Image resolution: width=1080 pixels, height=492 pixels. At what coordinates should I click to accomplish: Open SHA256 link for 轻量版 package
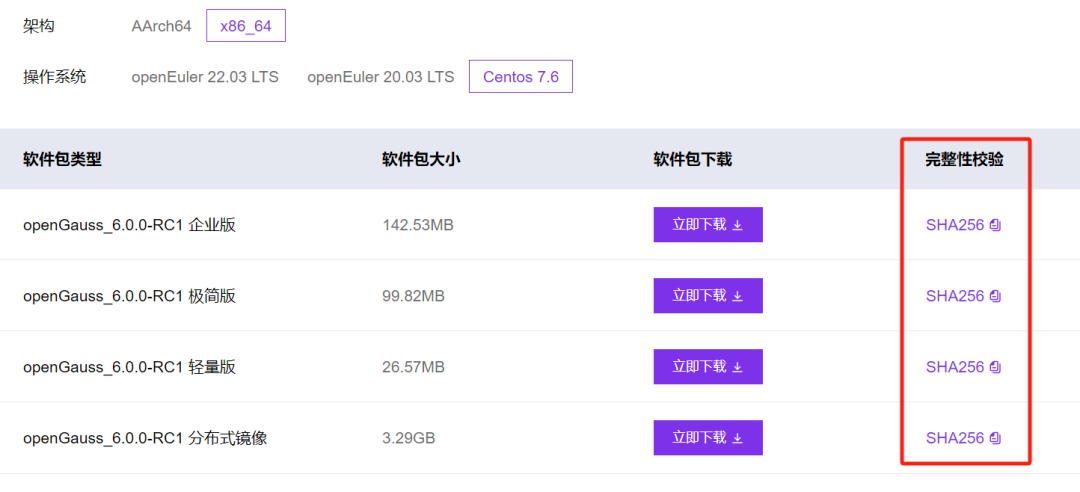[955, 367]
